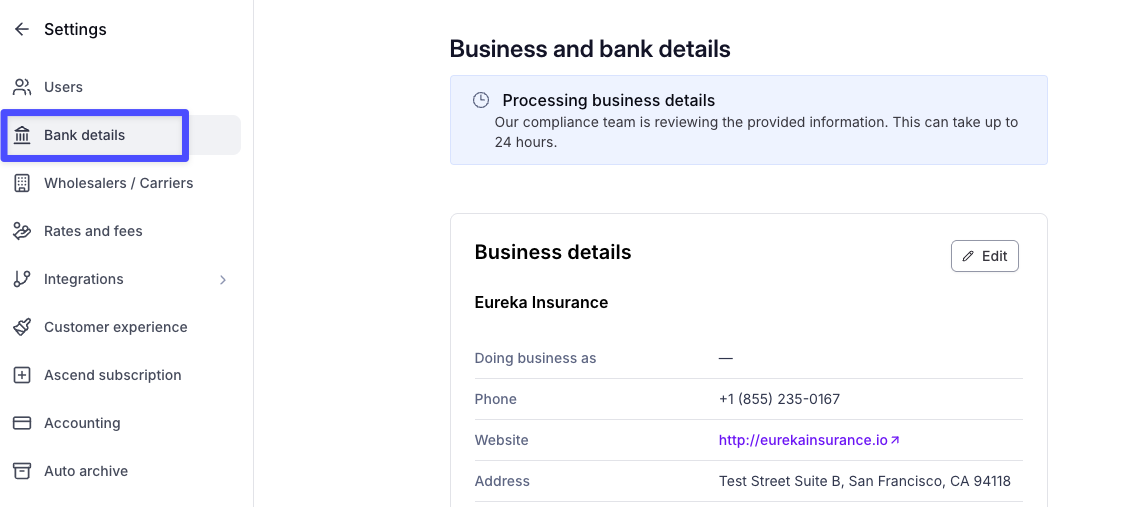Go to Rates and fees
Screen dimensions: 1138x507
coord(120,231)
